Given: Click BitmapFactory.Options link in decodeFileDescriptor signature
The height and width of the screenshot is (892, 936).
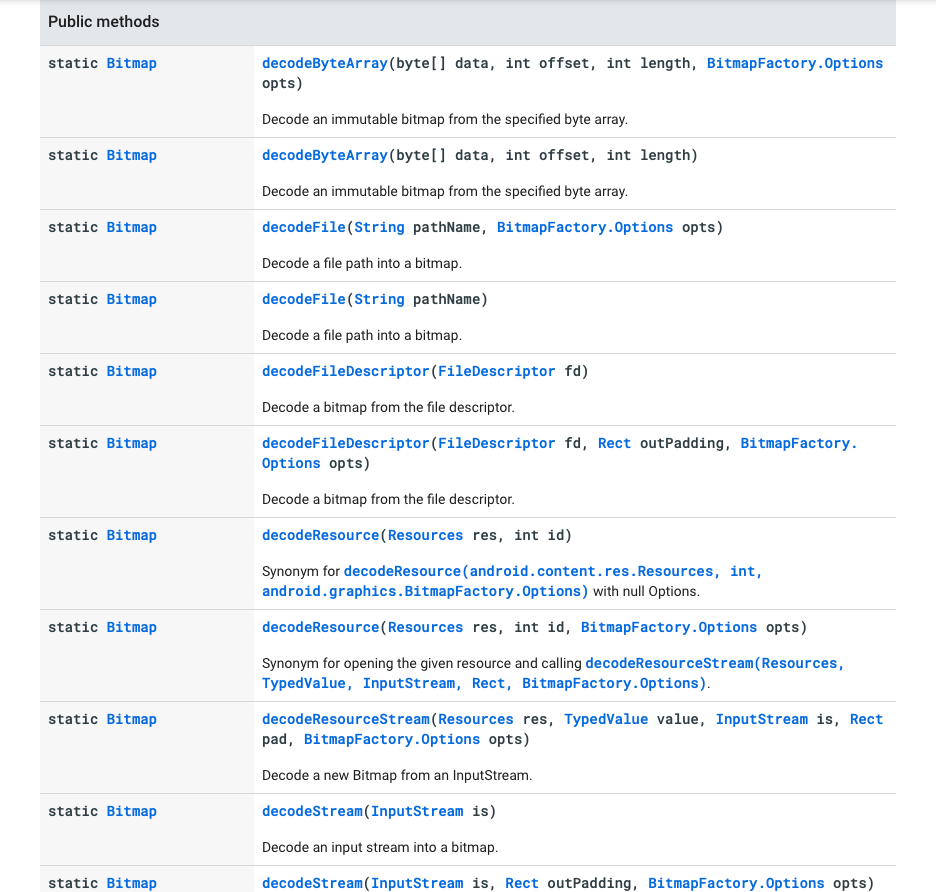Looking at the screenshot, I should [799, 444].
